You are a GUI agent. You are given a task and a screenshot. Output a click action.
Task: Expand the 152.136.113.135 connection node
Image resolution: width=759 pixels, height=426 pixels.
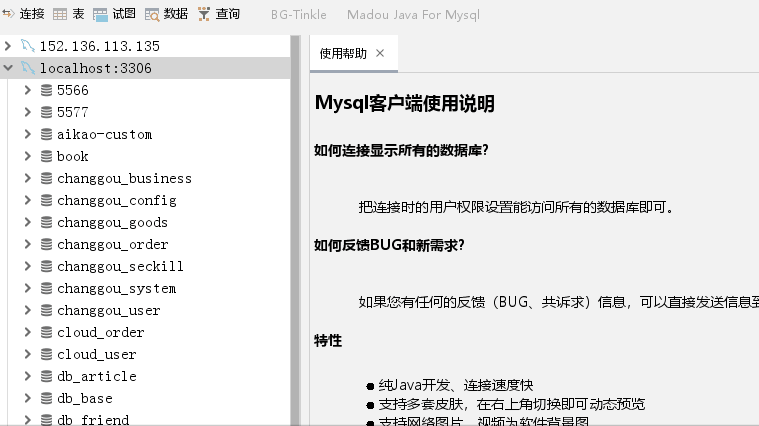tap(8, 46)
